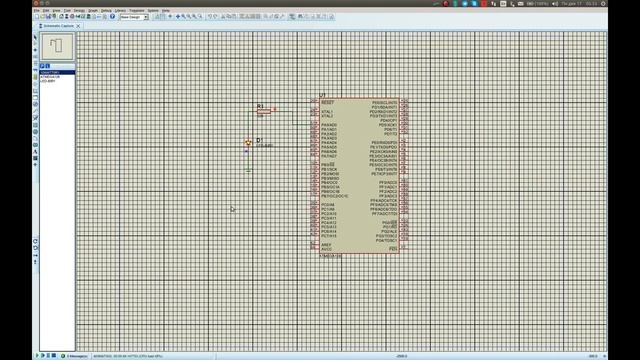
Task: Open the Messages log in status bar
Action: [x=74, y=356]
